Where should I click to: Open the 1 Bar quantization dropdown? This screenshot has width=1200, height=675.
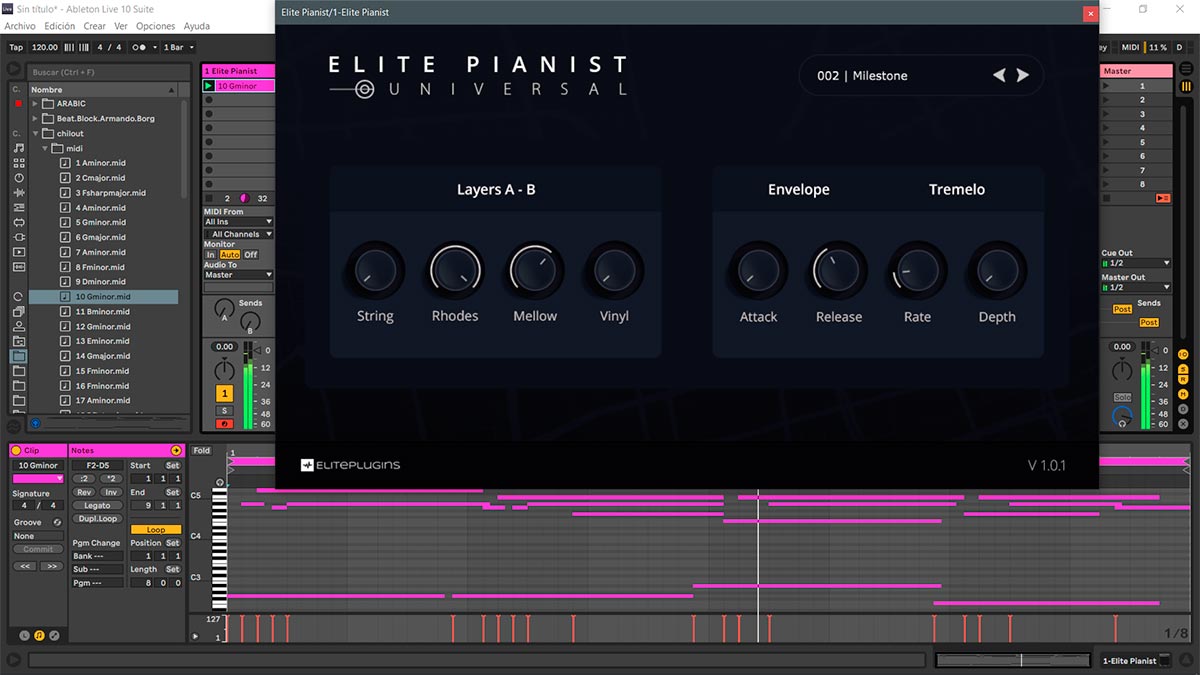[178, 47]
